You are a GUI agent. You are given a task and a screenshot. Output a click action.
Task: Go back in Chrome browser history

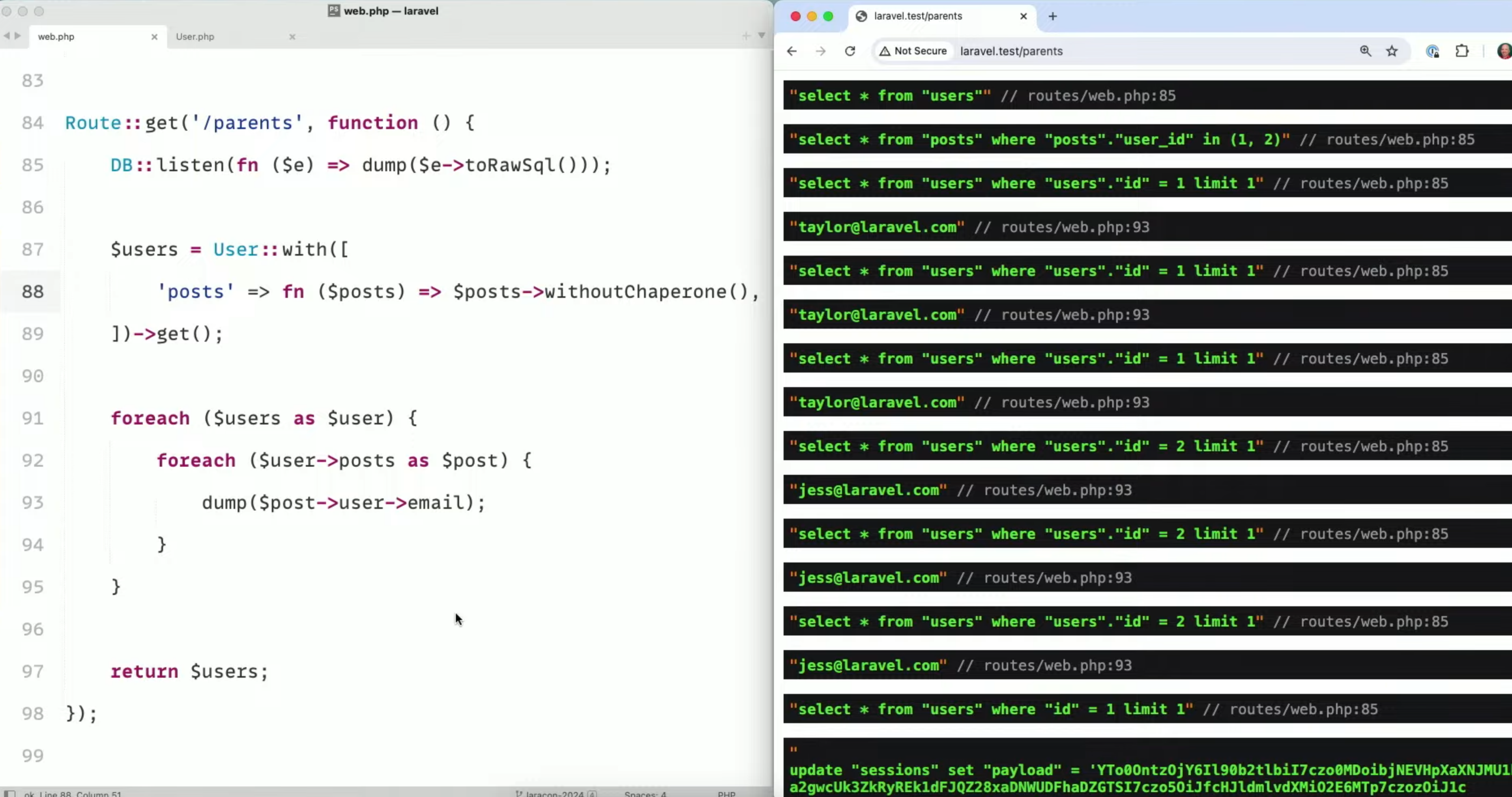point(792,51)
